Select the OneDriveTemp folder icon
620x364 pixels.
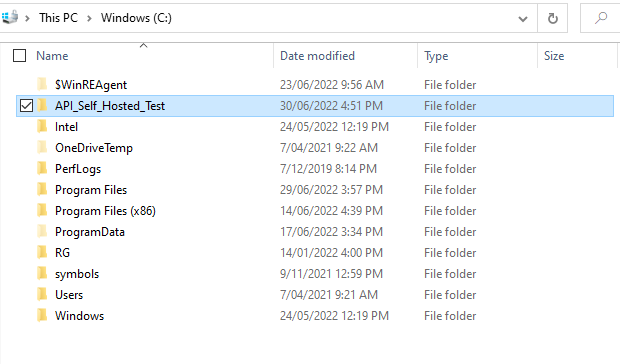tap(42, 147)
